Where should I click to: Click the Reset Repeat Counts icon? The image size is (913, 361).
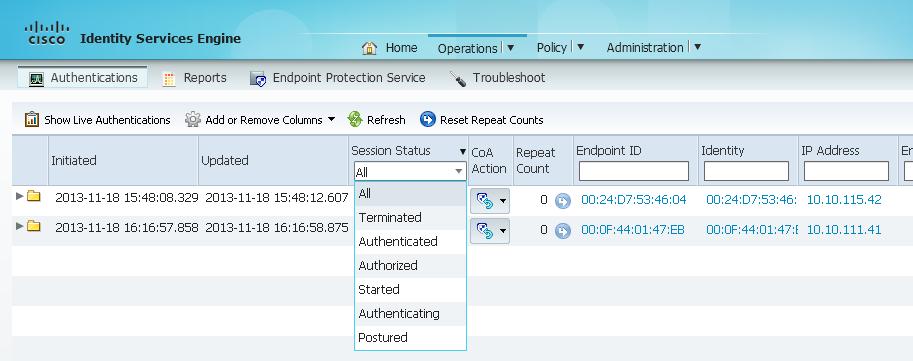click(427, 119)
